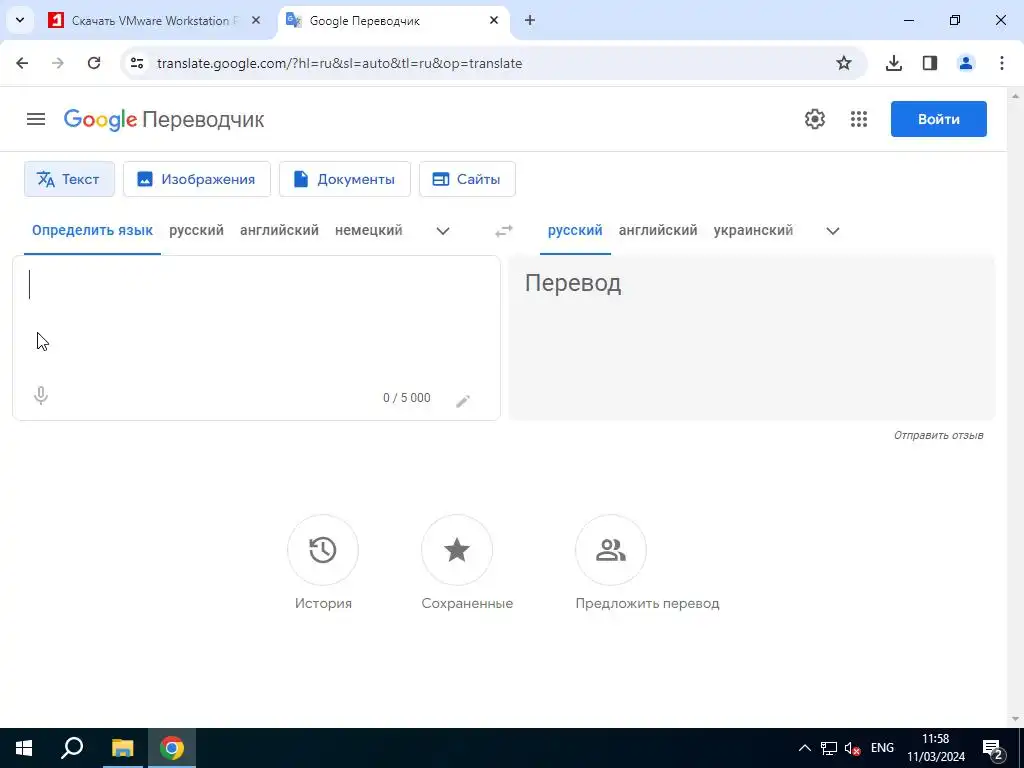The image size is (1024, 768).
Task: Click the network tray icon
Action: 829,748
